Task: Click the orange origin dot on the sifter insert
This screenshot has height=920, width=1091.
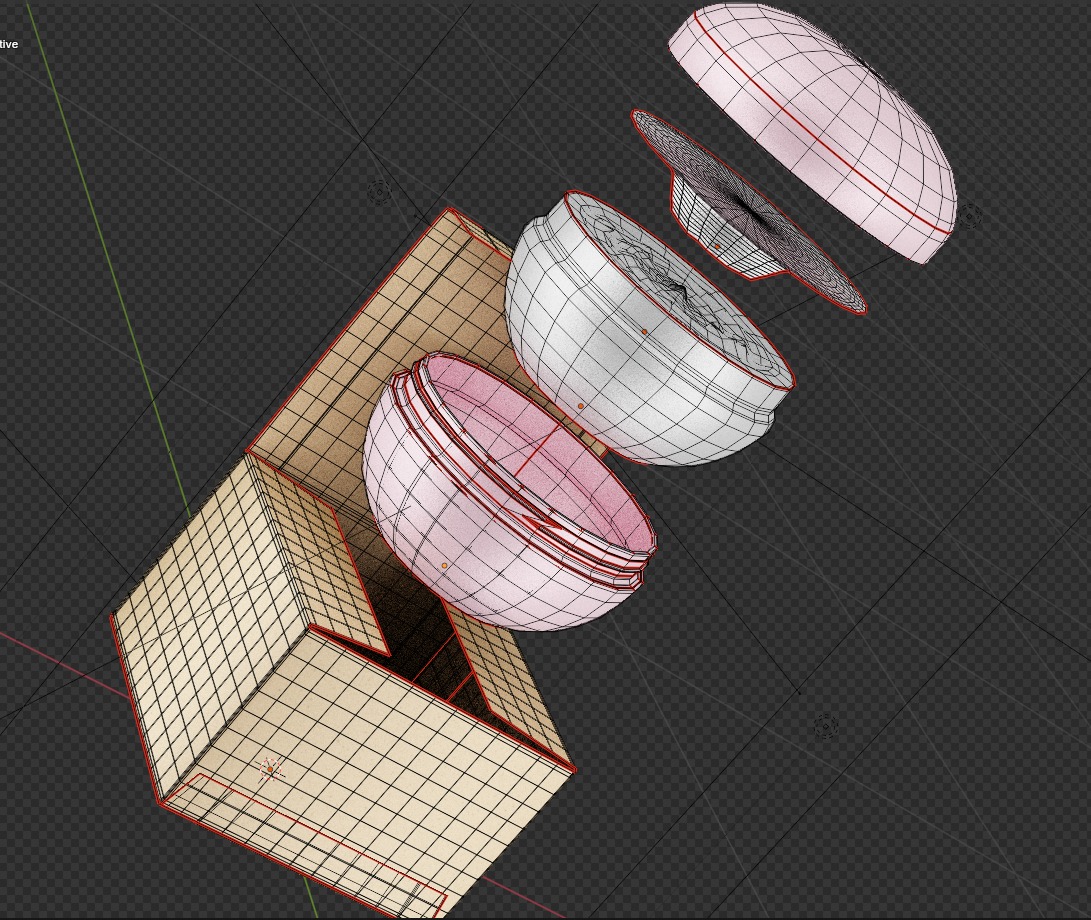Action: pos(717,246)
